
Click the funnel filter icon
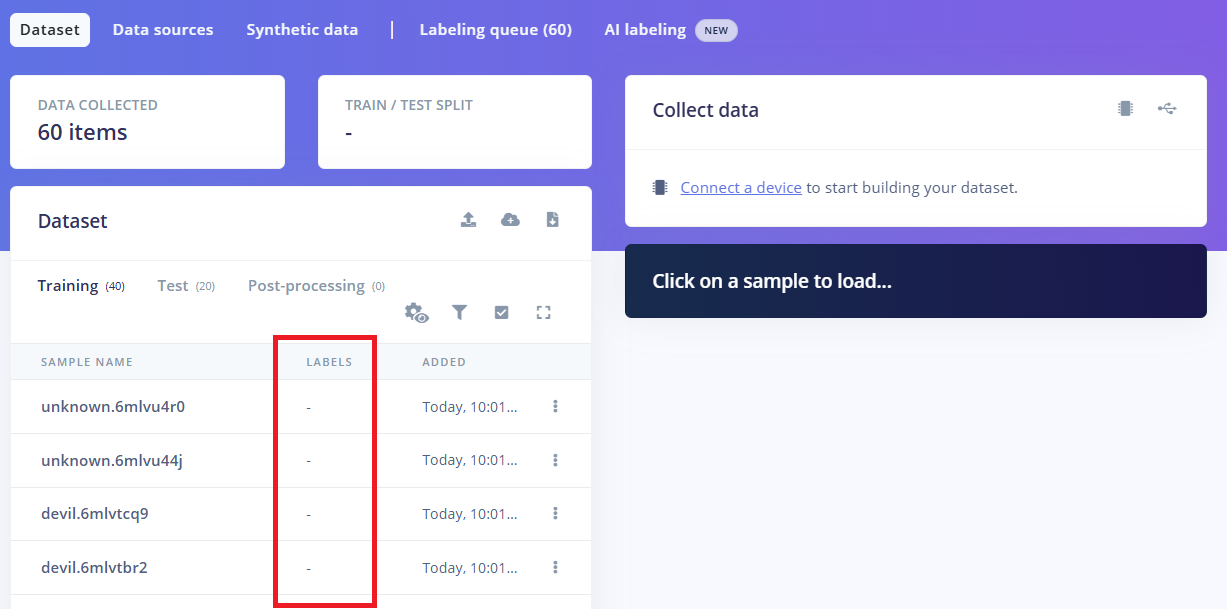point(459,313)
